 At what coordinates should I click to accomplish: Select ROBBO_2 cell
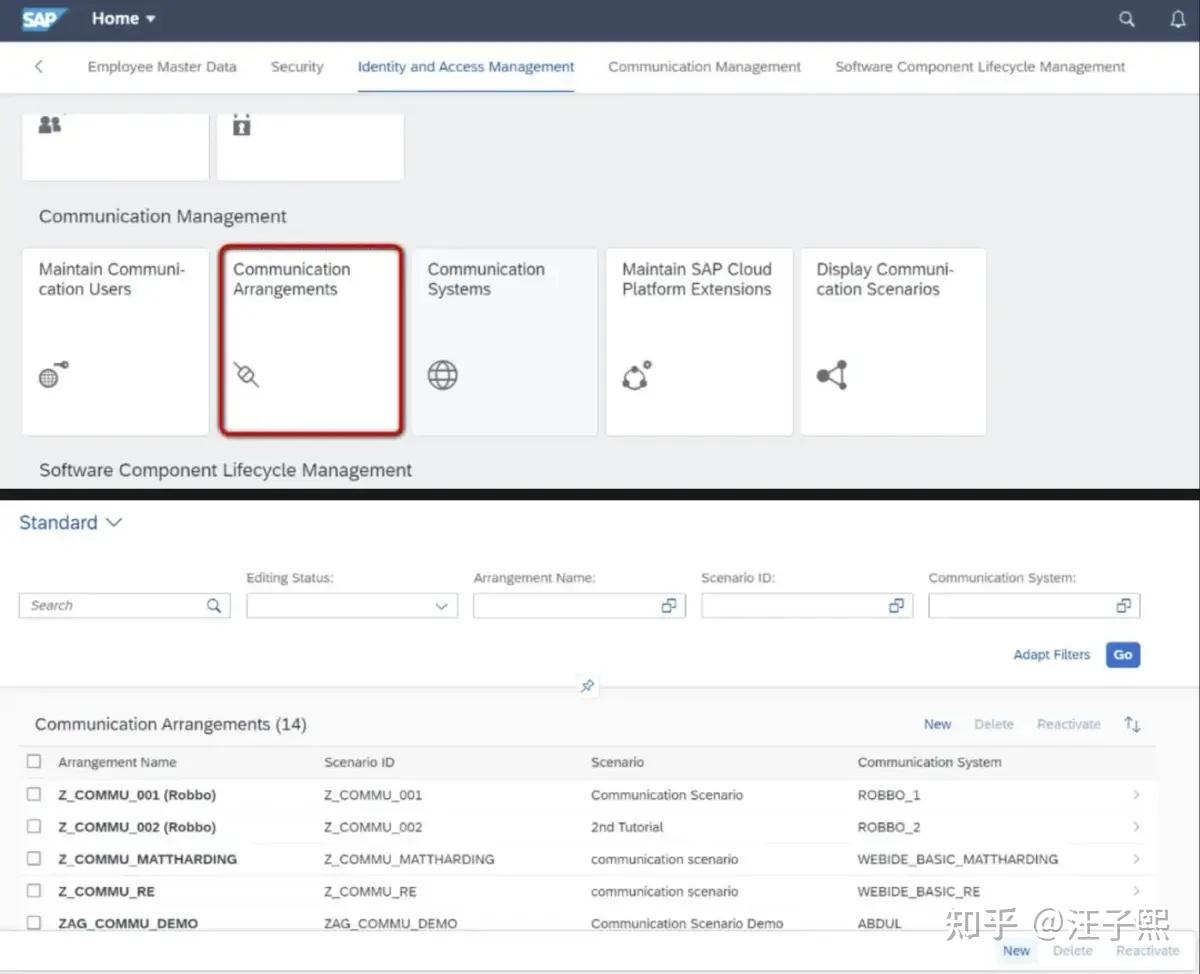click(889, 827)
